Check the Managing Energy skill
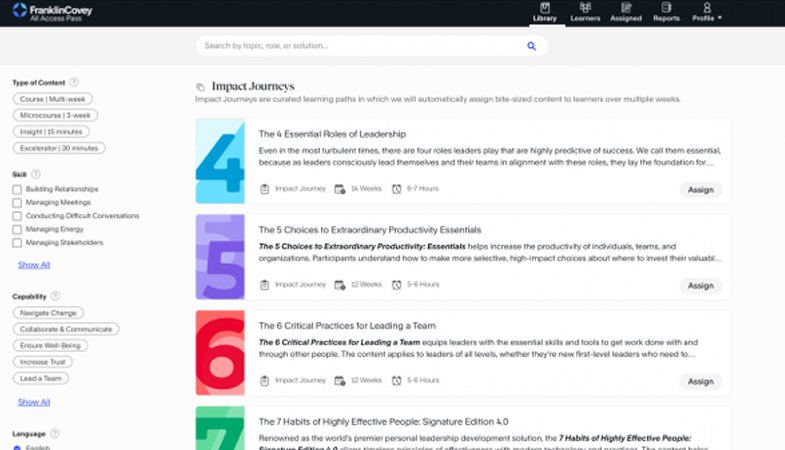This screenshot has width=785, height=450. point(17,229)
